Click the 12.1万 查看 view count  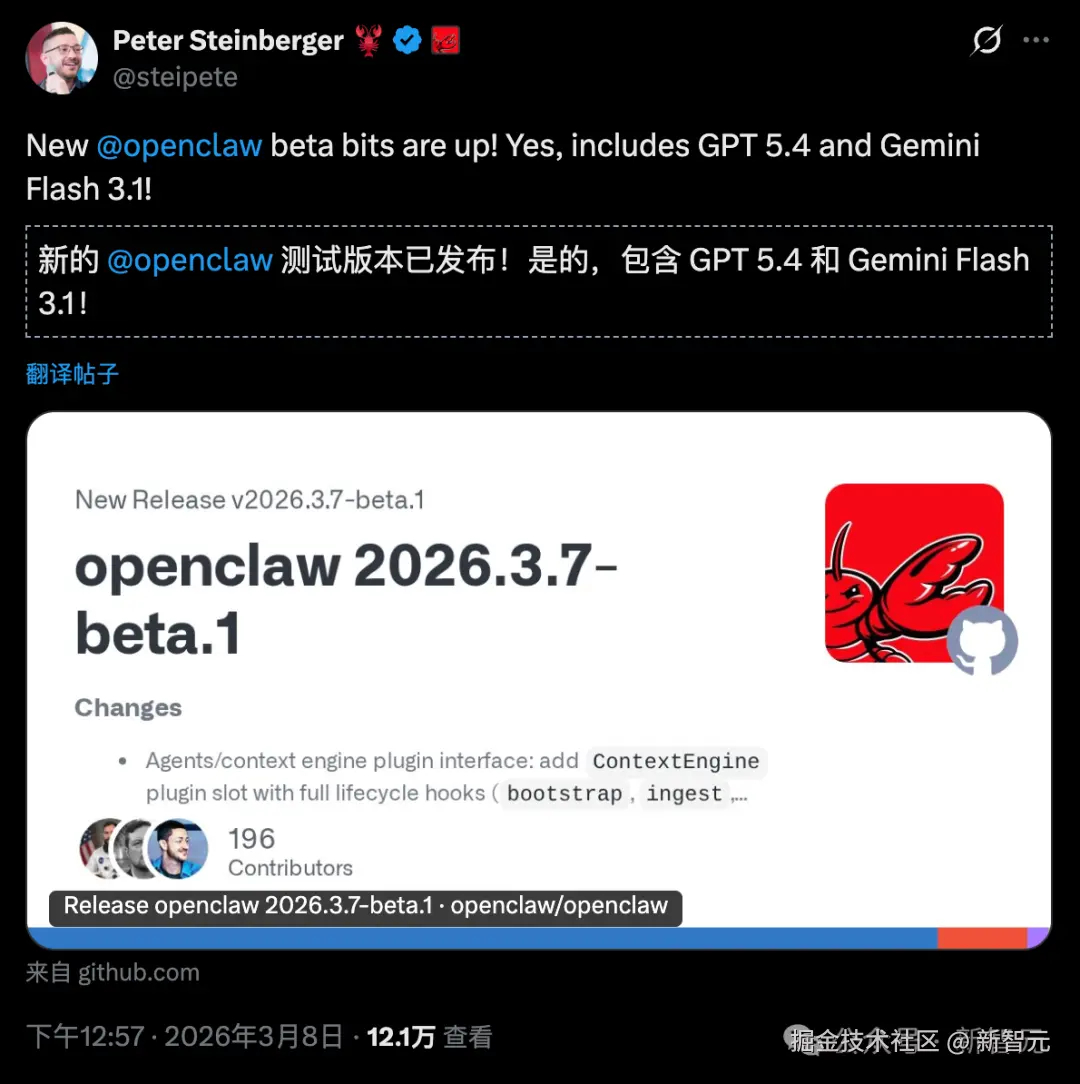coord(429,1037)
